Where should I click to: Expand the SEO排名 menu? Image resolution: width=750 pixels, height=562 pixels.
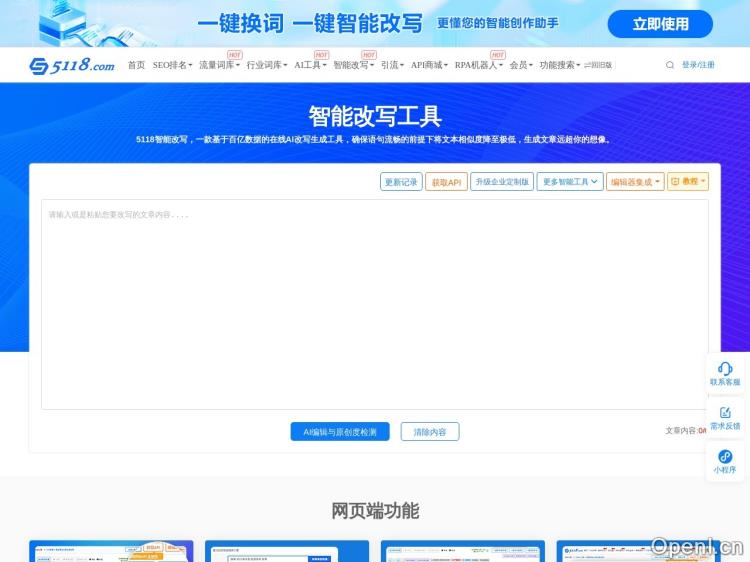point(172,65)
